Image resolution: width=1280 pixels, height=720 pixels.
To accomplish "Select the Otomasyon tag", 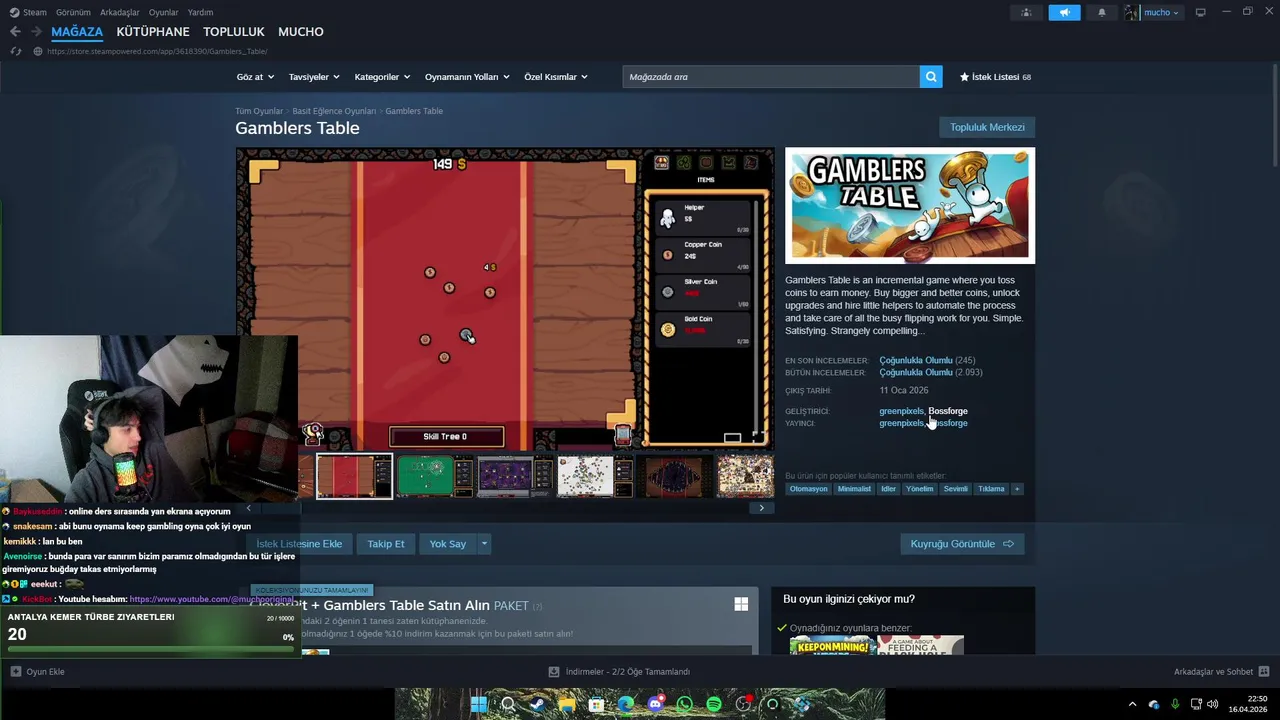I will pos(809,489).
